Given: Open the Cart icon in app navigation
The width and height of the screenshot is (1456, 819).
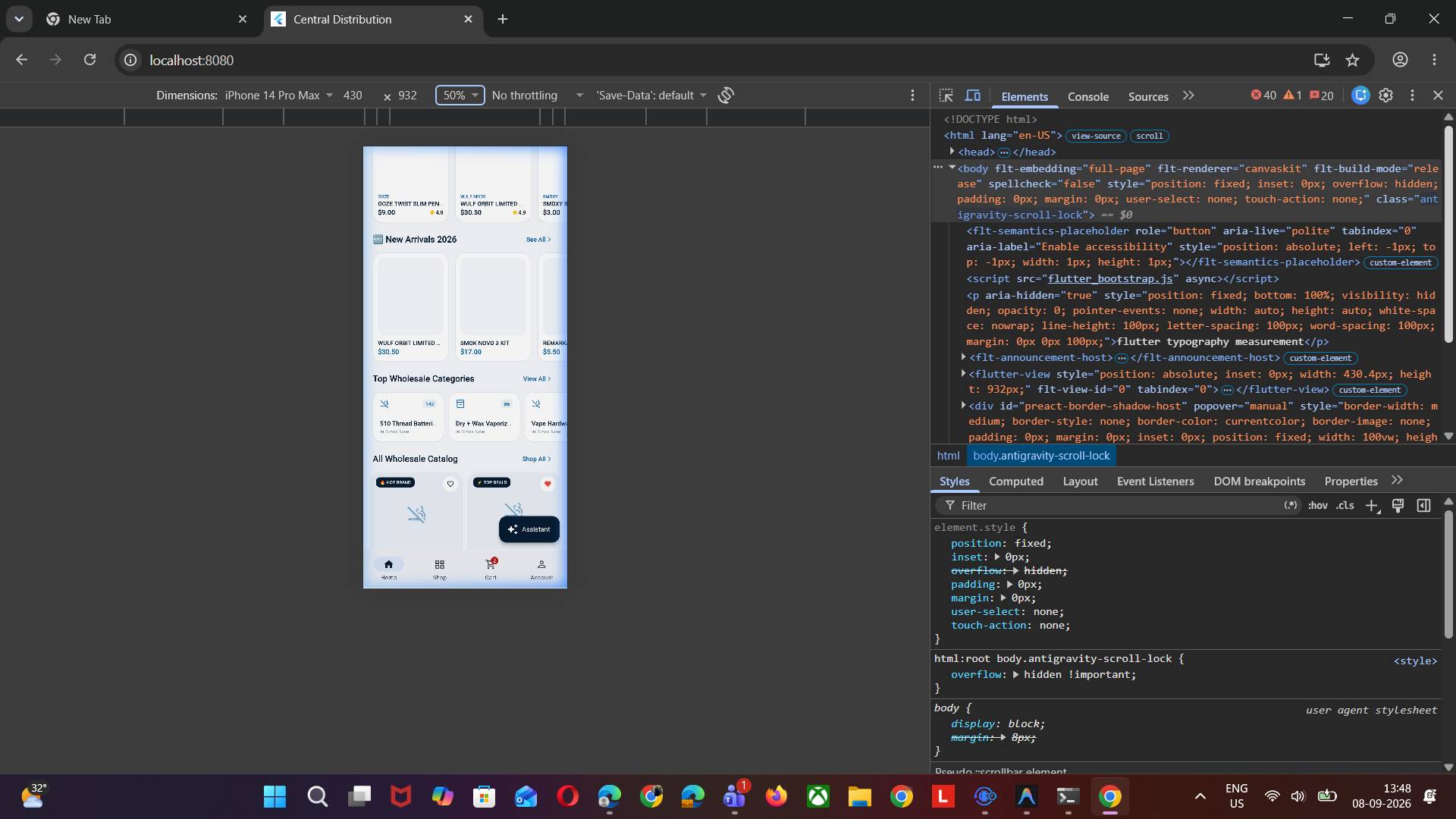Looking at the screenshot, I should (491, 564).
